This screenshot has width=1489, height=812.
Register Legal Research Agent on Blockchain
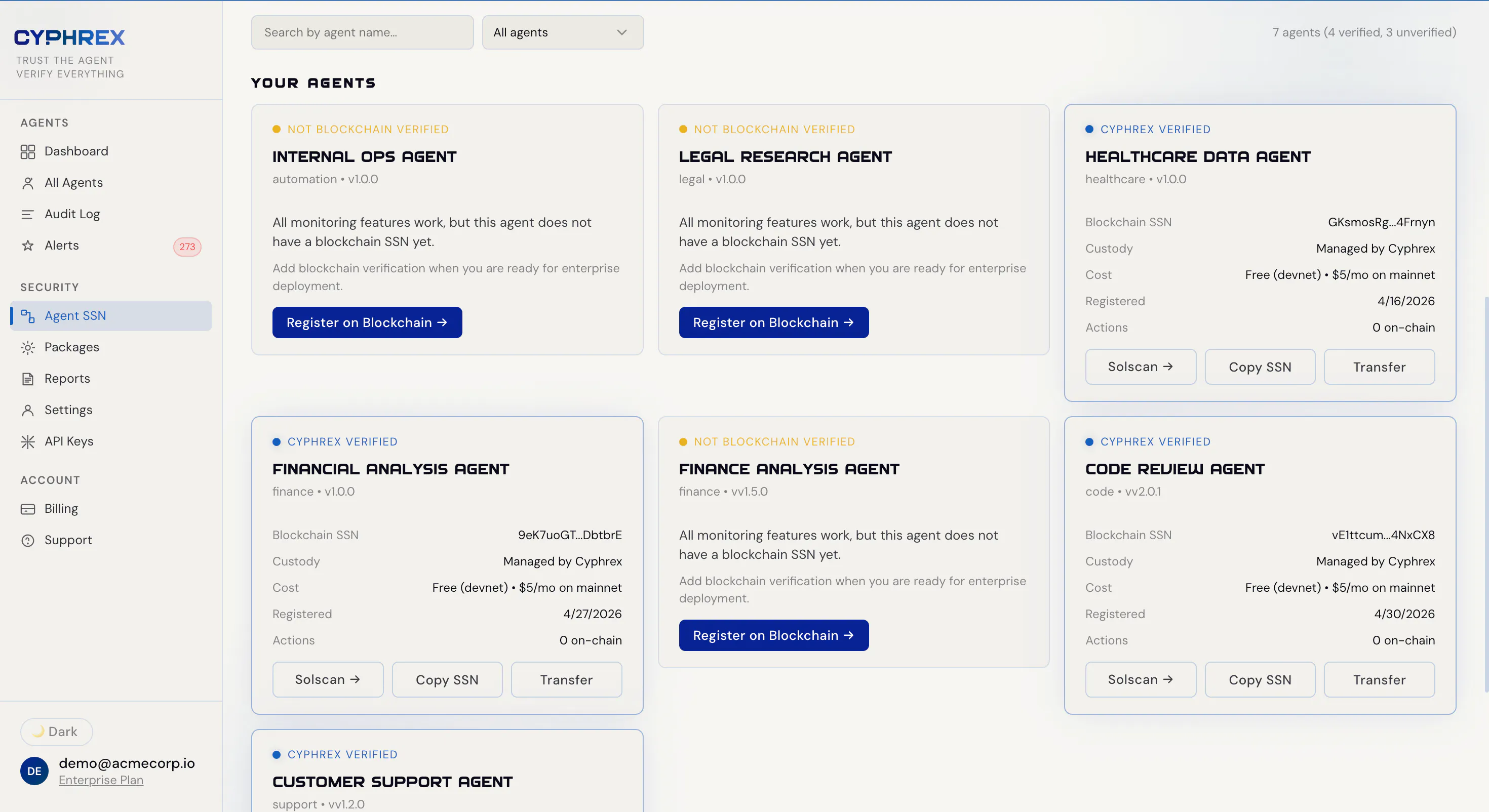click(773, 322)
